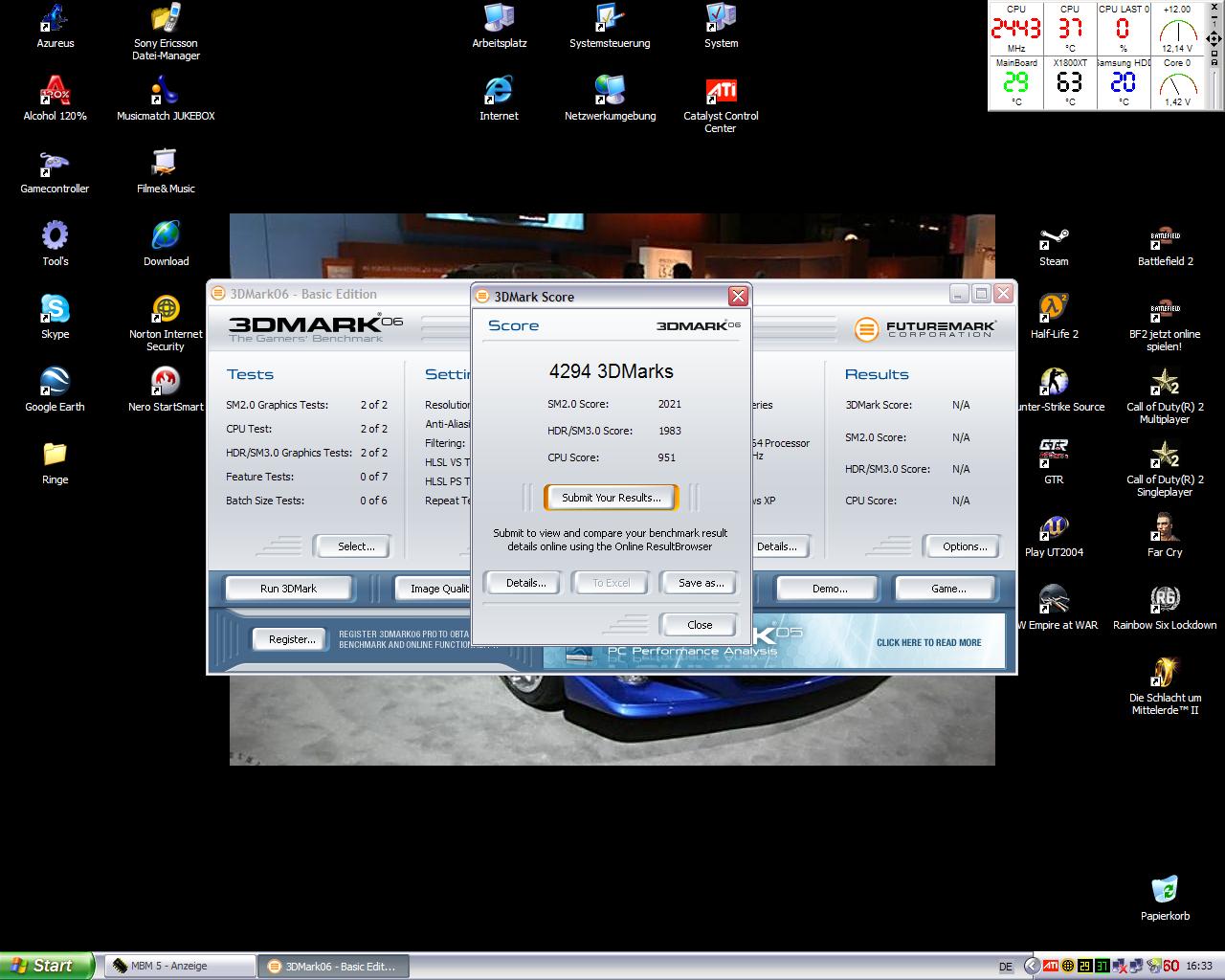Open ATI Catalyst Control Center icon
This screenshot has height=980, width=1225.
[721, 104]
